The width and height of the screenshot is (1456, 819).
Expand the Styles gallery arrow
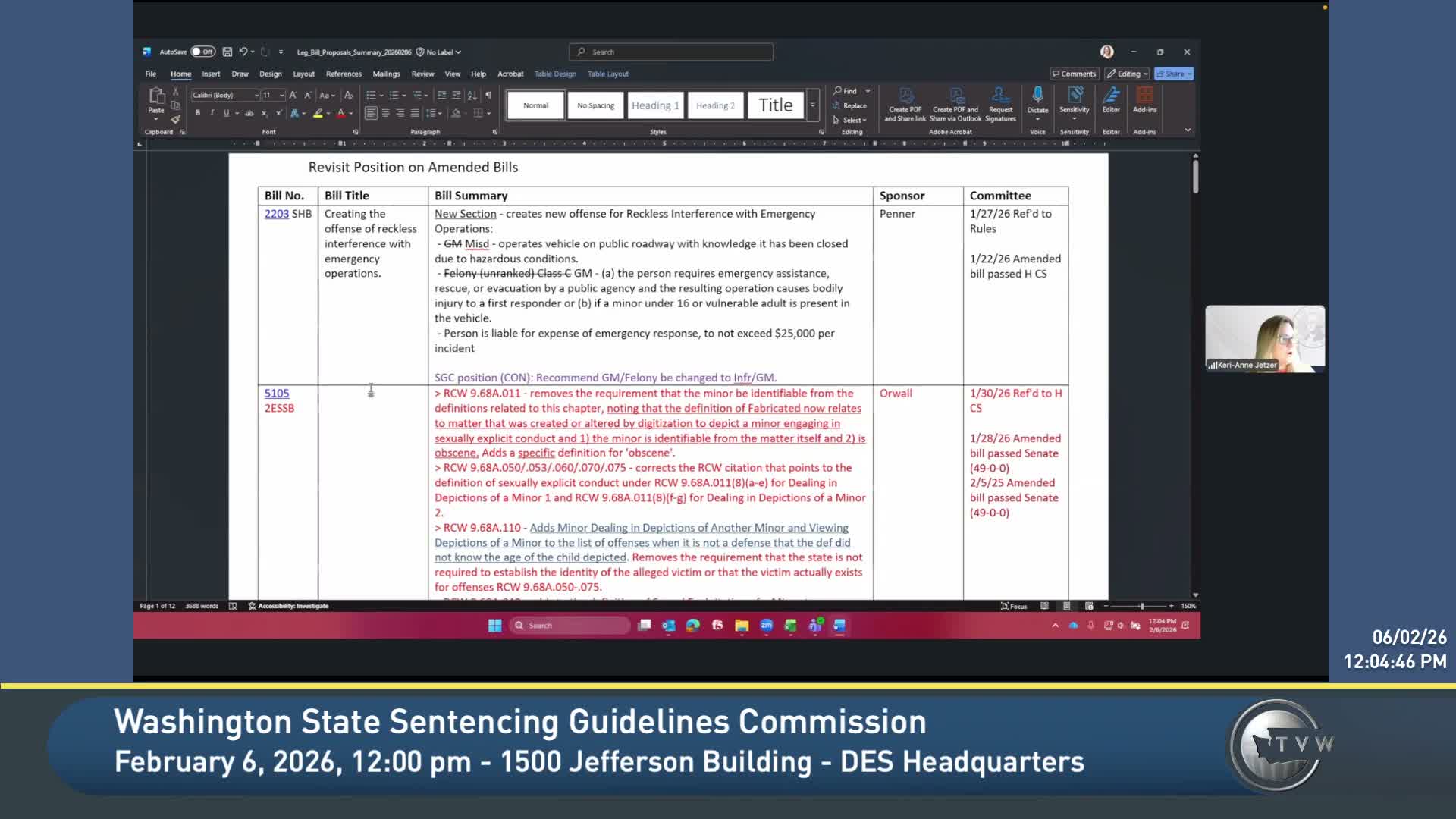812,105
